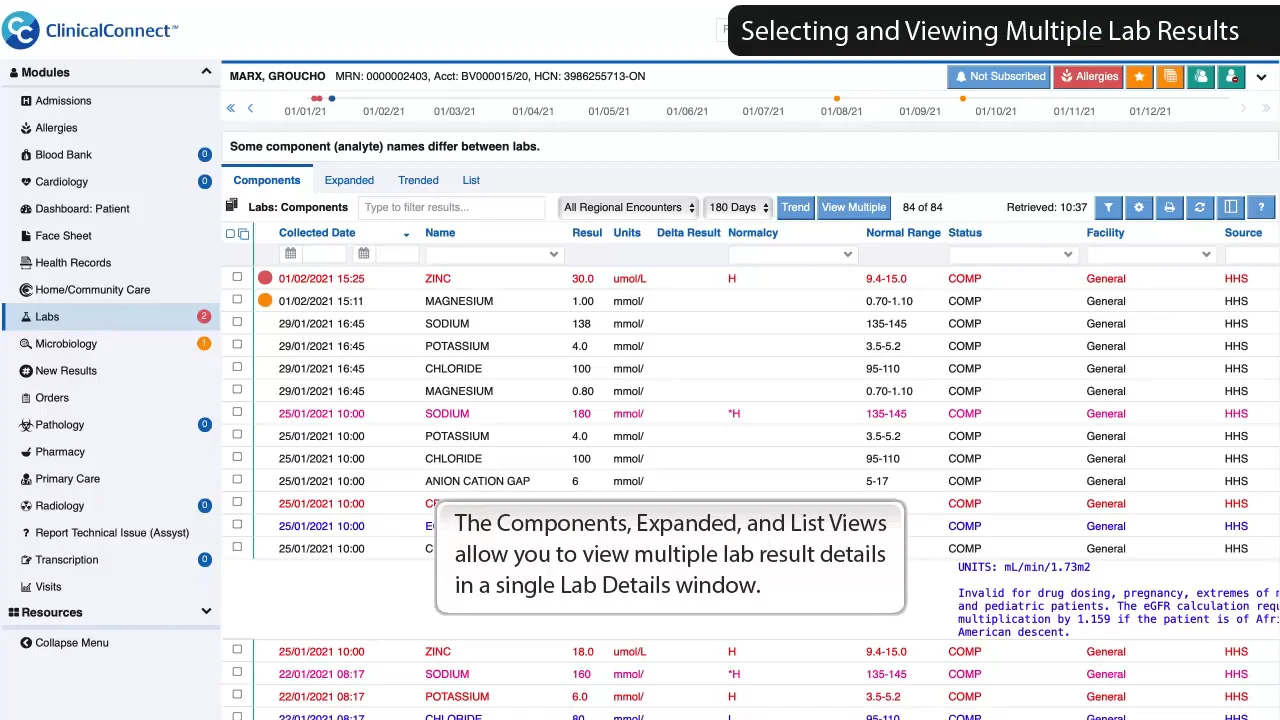Open help with the question mark icon
This screenshot has width=1280, height=720.
click(1261, 207)
